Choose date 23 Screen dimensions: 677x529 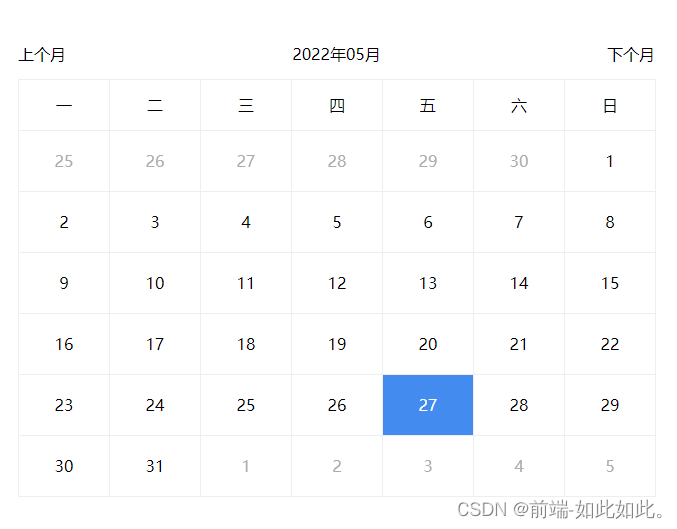pyautogui.click(x=64, y=405)
